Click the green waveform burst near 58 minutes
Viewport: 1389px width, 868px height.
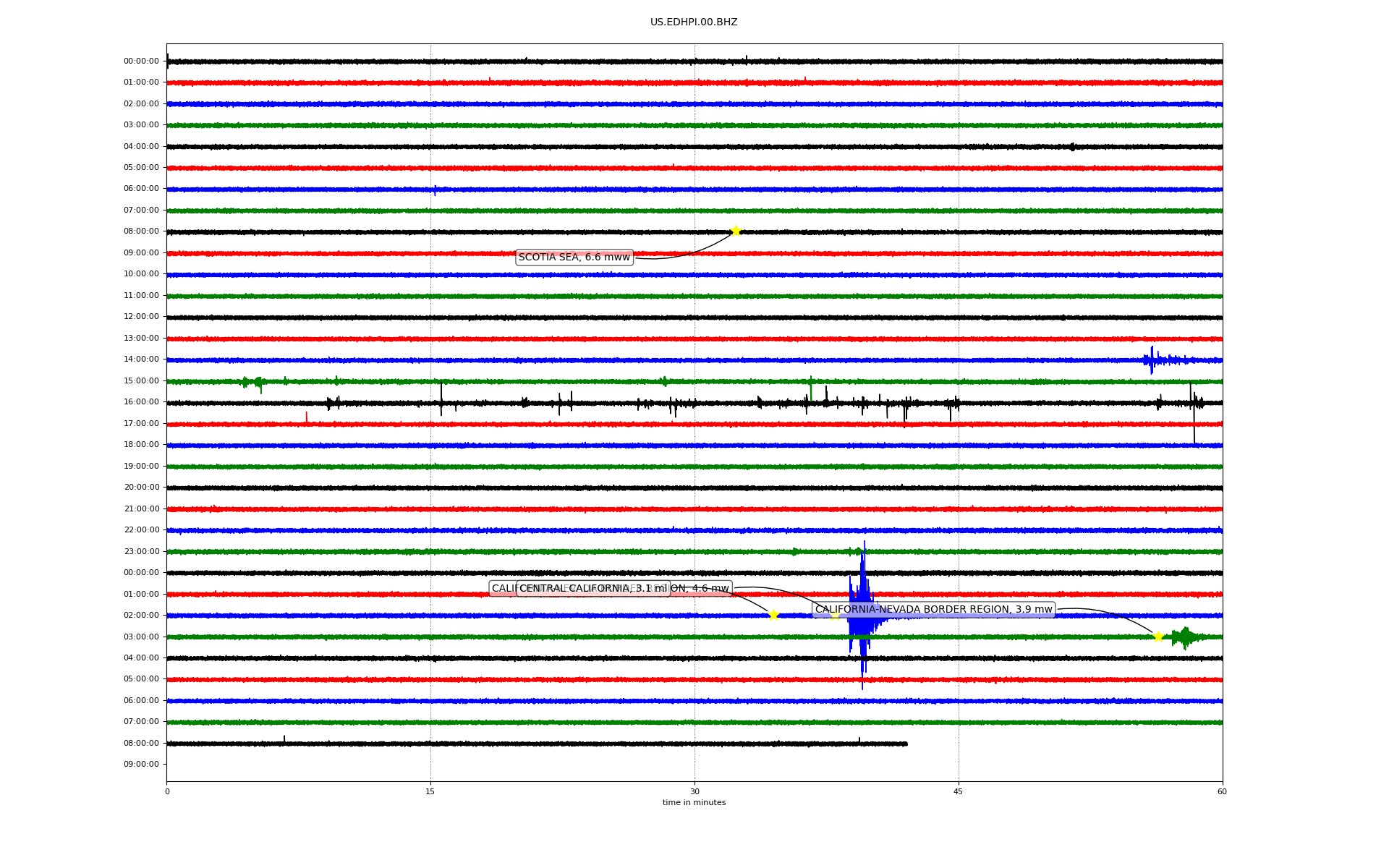tap(1185, 637)
